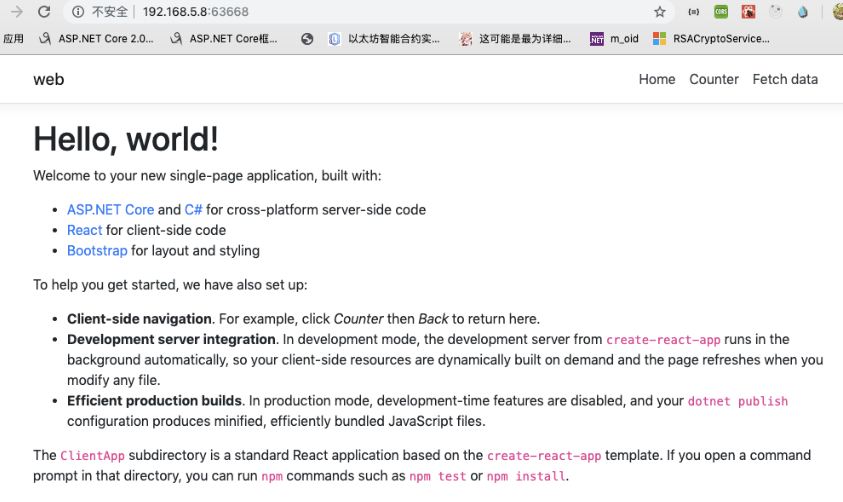The image size is (843, 502).
Task: Follow the C# link
Action: click(x=194, y=210)
